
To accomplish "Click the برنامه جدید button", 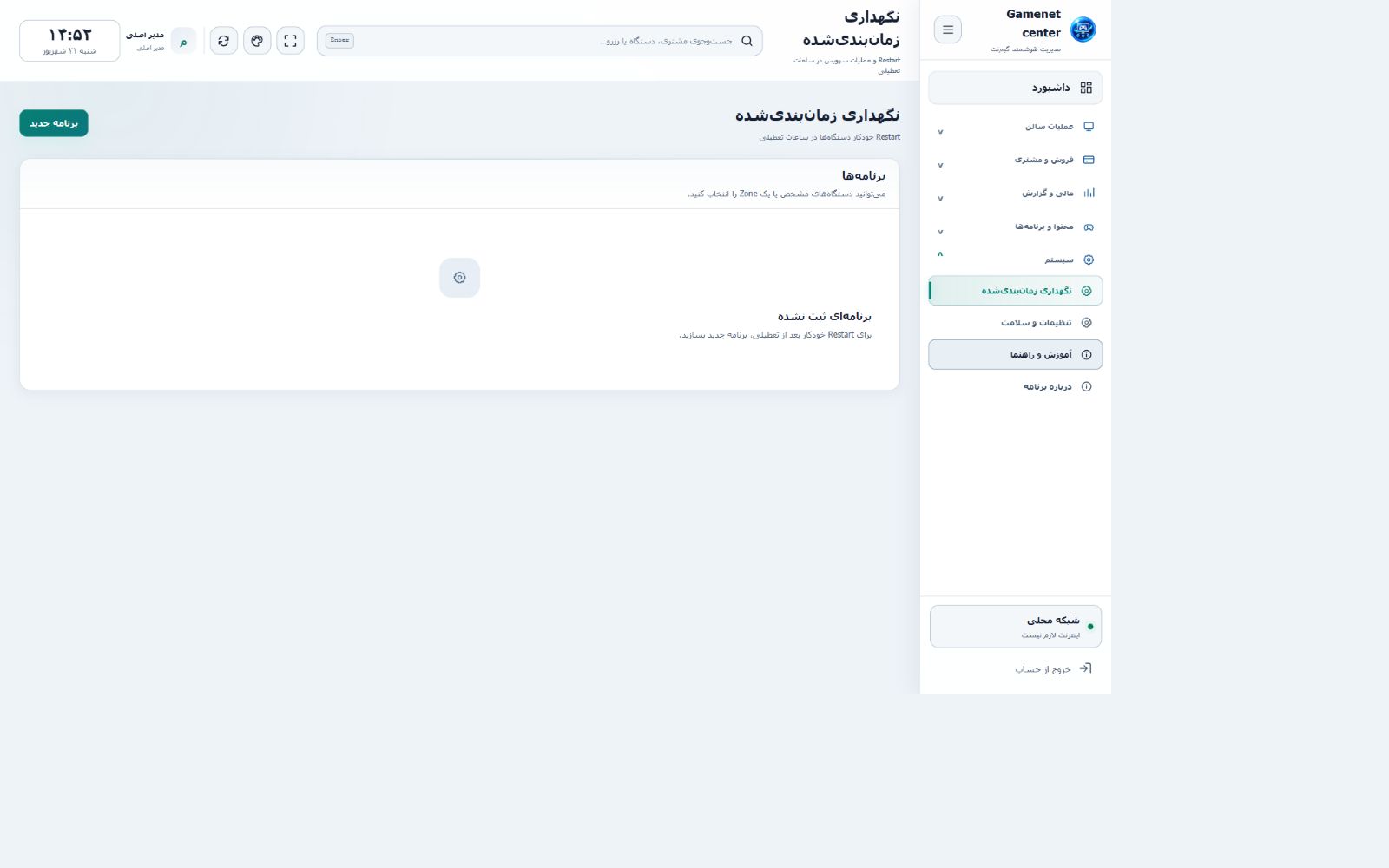I will 54,123.
